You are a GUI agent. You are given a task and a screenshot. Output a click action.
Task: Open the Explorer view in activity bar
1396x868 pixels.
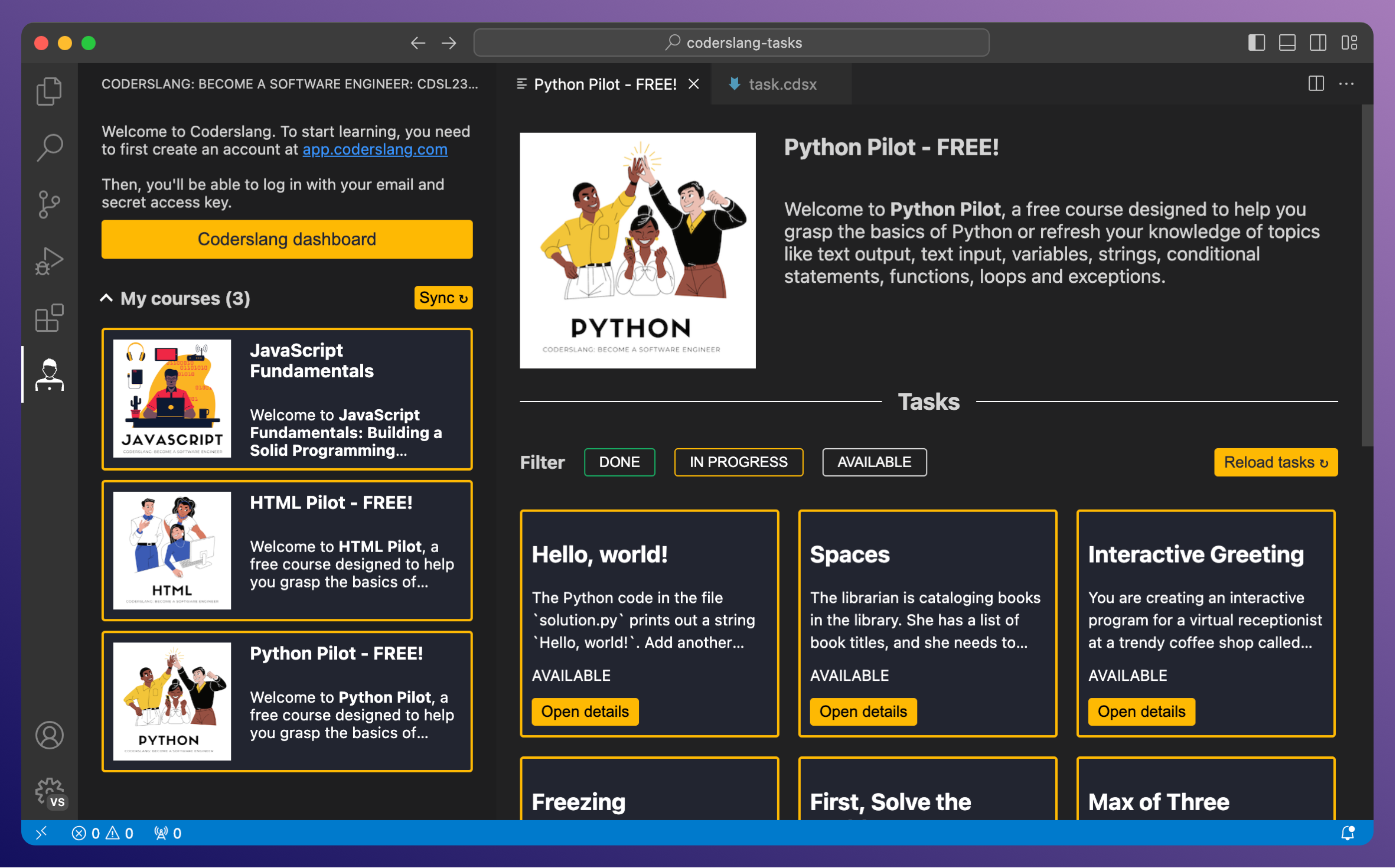point(49,91)
